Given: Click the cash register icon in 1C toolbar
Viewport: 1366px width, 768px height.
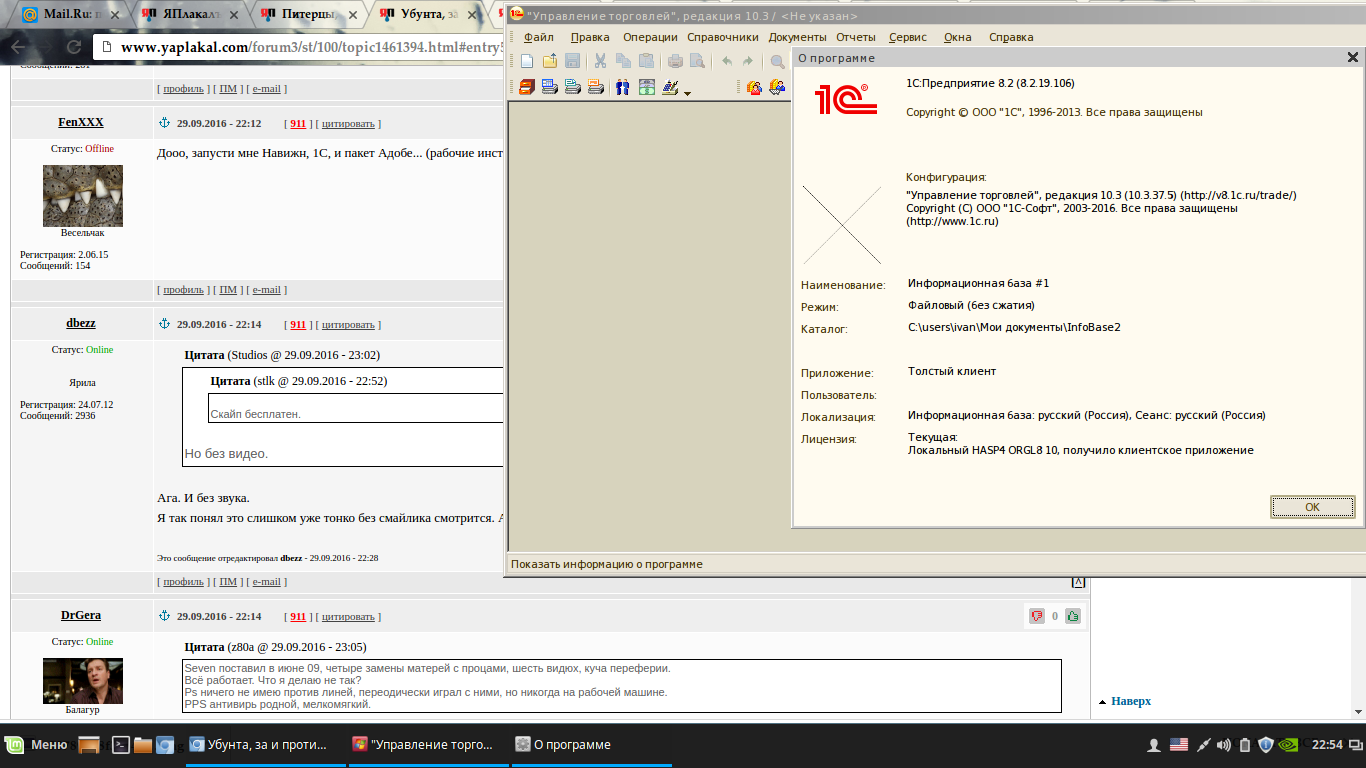Looking at the screenshot, I should (670, 87).
